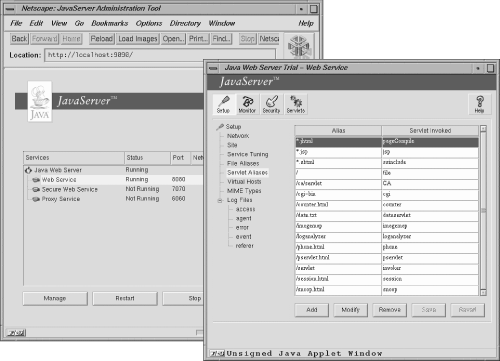Select the Java Web Server row
Screen dimensions: 500x361
coord(113,170)
